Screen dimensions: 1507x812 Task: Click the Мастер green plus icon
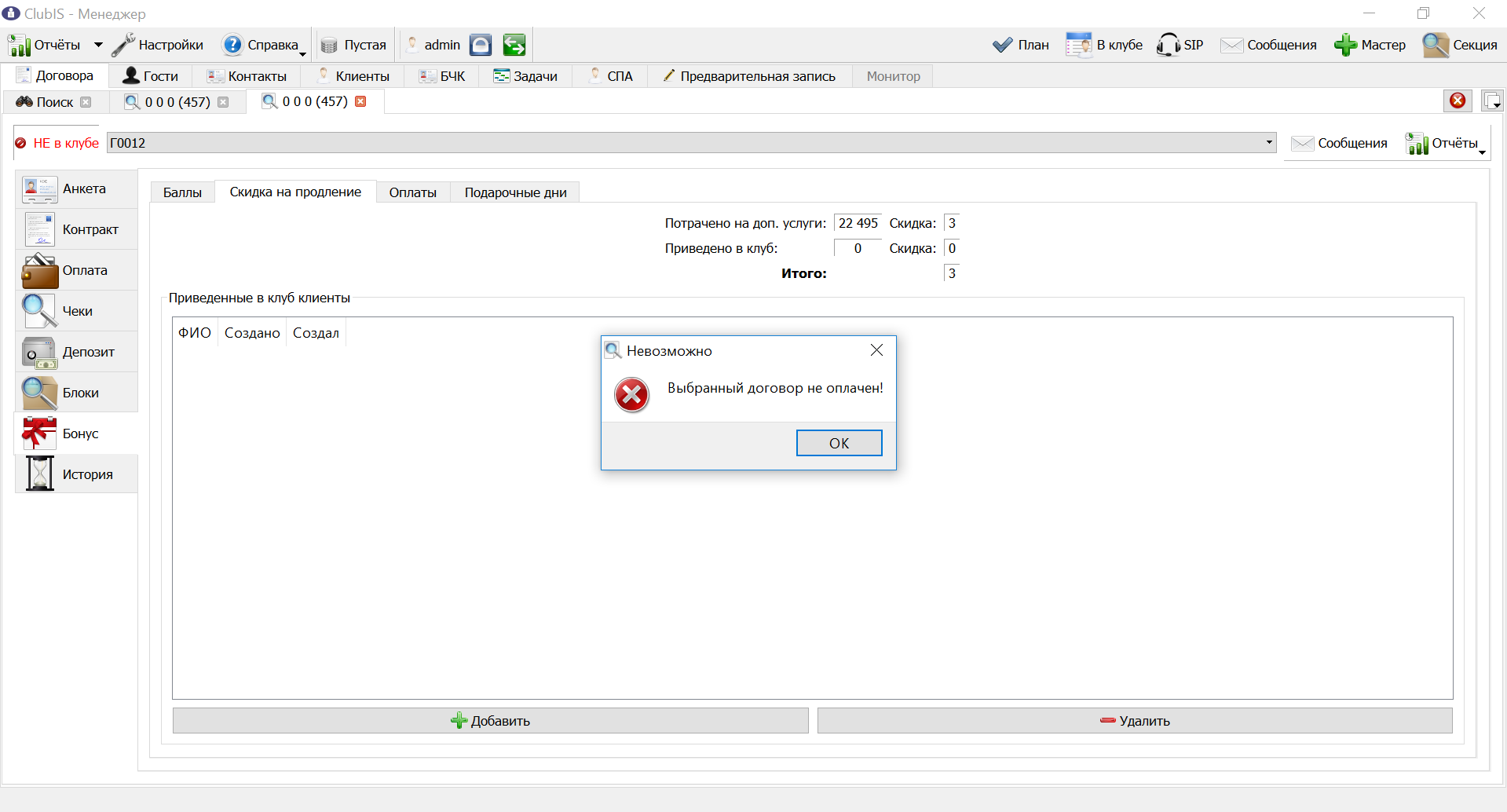click(x=1345, y=45)
